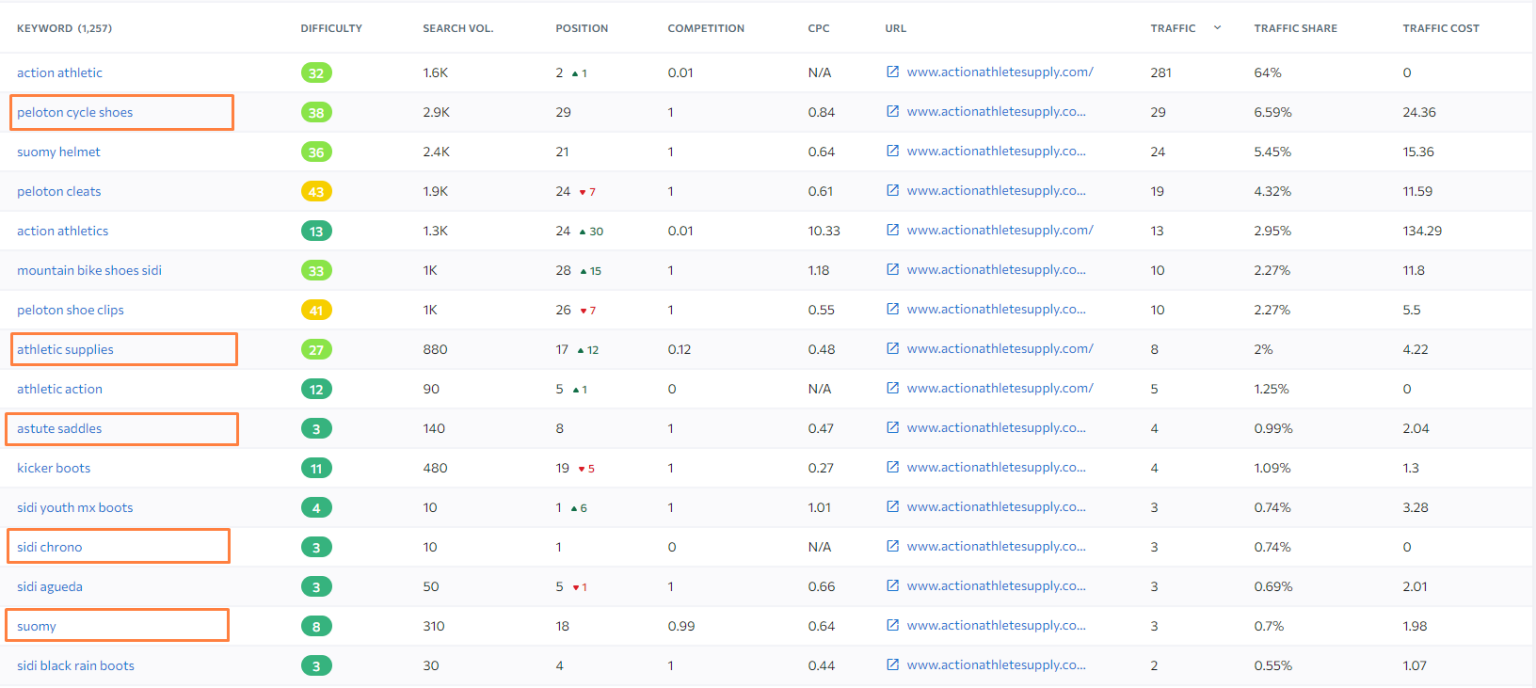Open the "astute saddles" keyword link
Screen dimensions: 1536x688
[x=59, y=428]
